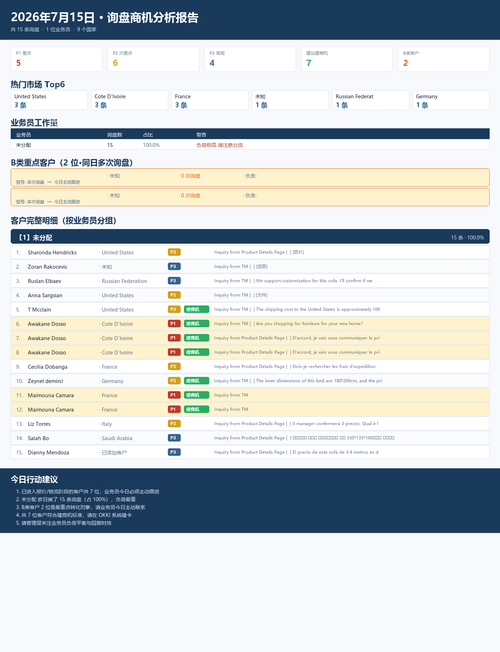Viewport: 500px width, 652px height.
Task: Click the report title 询盘商机分析报告
Action: (153, 17)
